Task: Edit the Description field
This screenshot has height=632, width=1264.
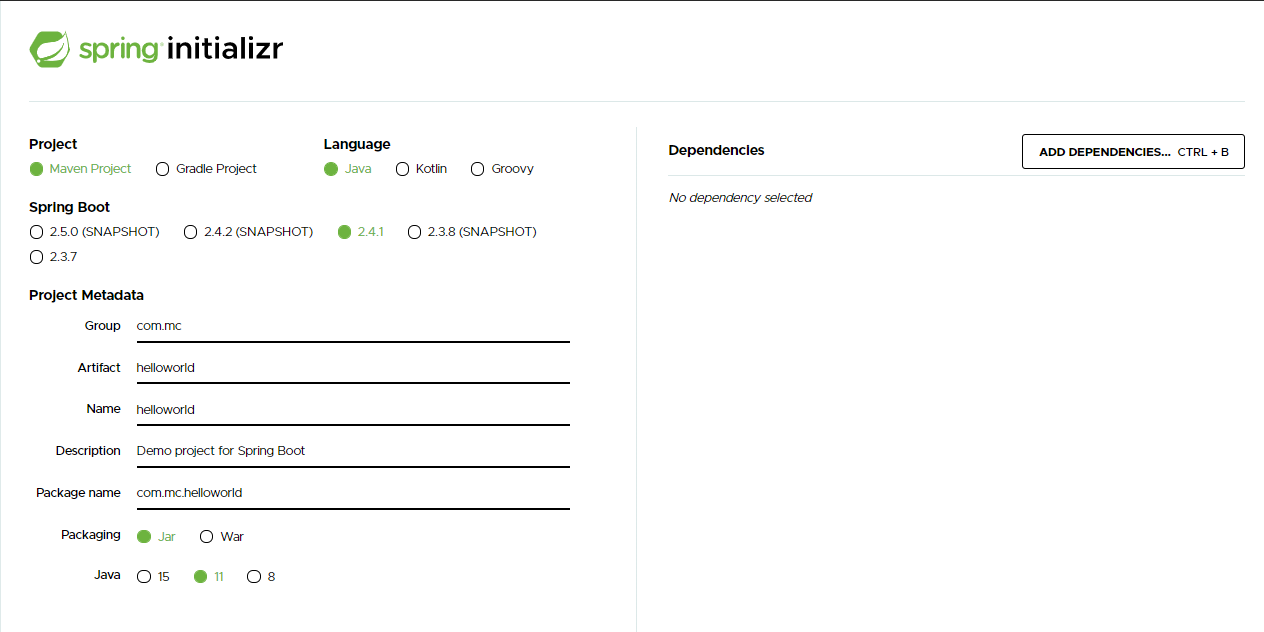Action: 353,451
